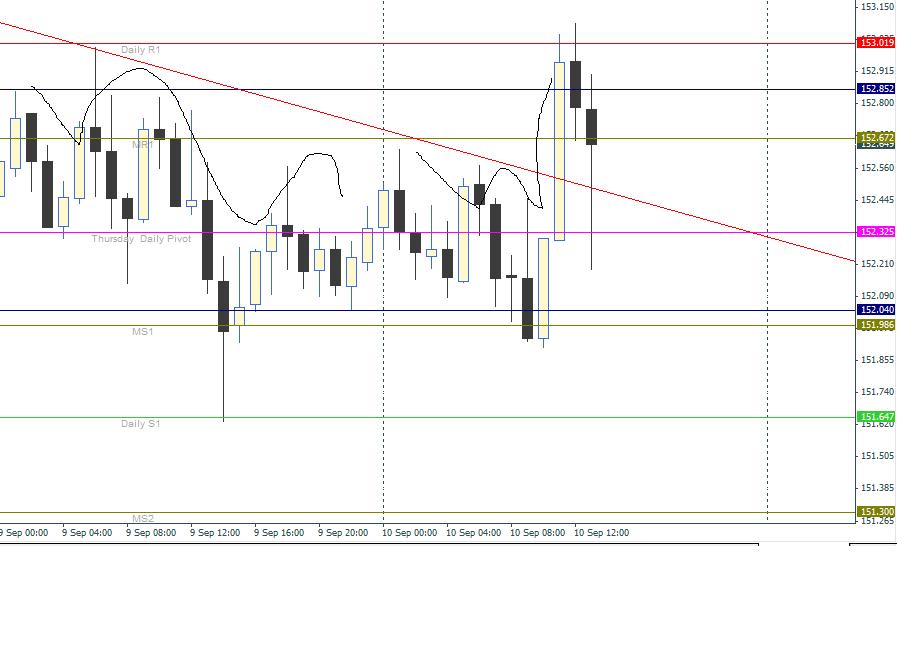Select the olive 151.300 price tag
The image size is (897, 645).
[876, 511]
